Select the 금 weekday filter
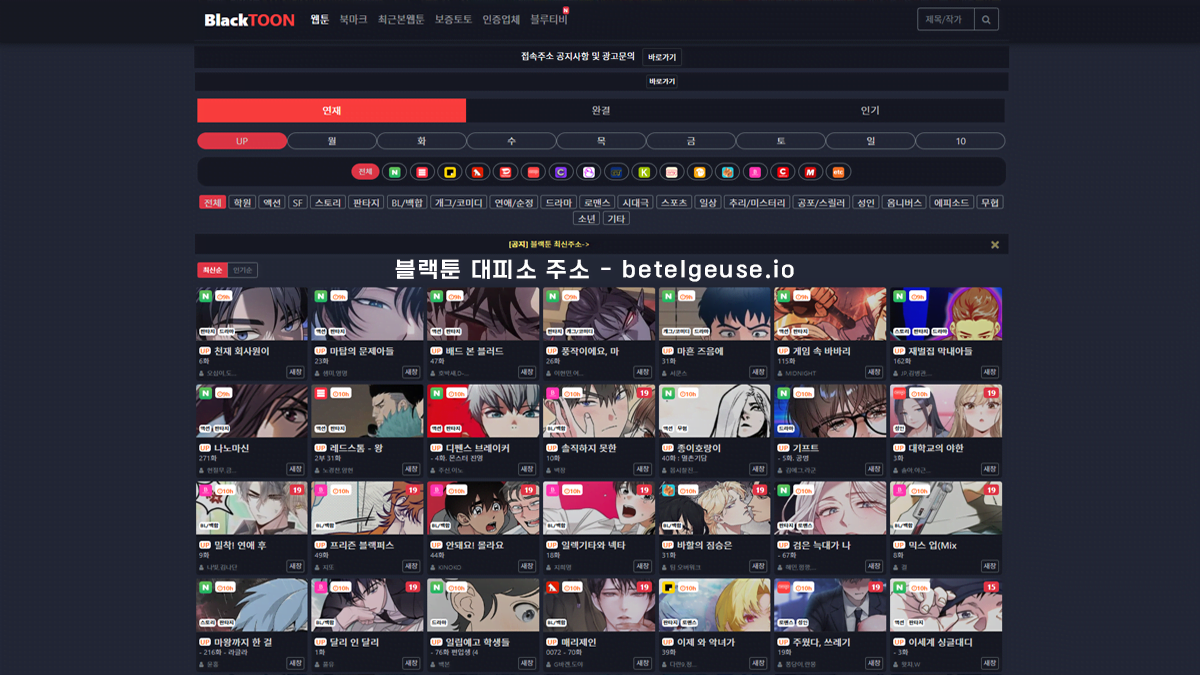 (691, 141)
